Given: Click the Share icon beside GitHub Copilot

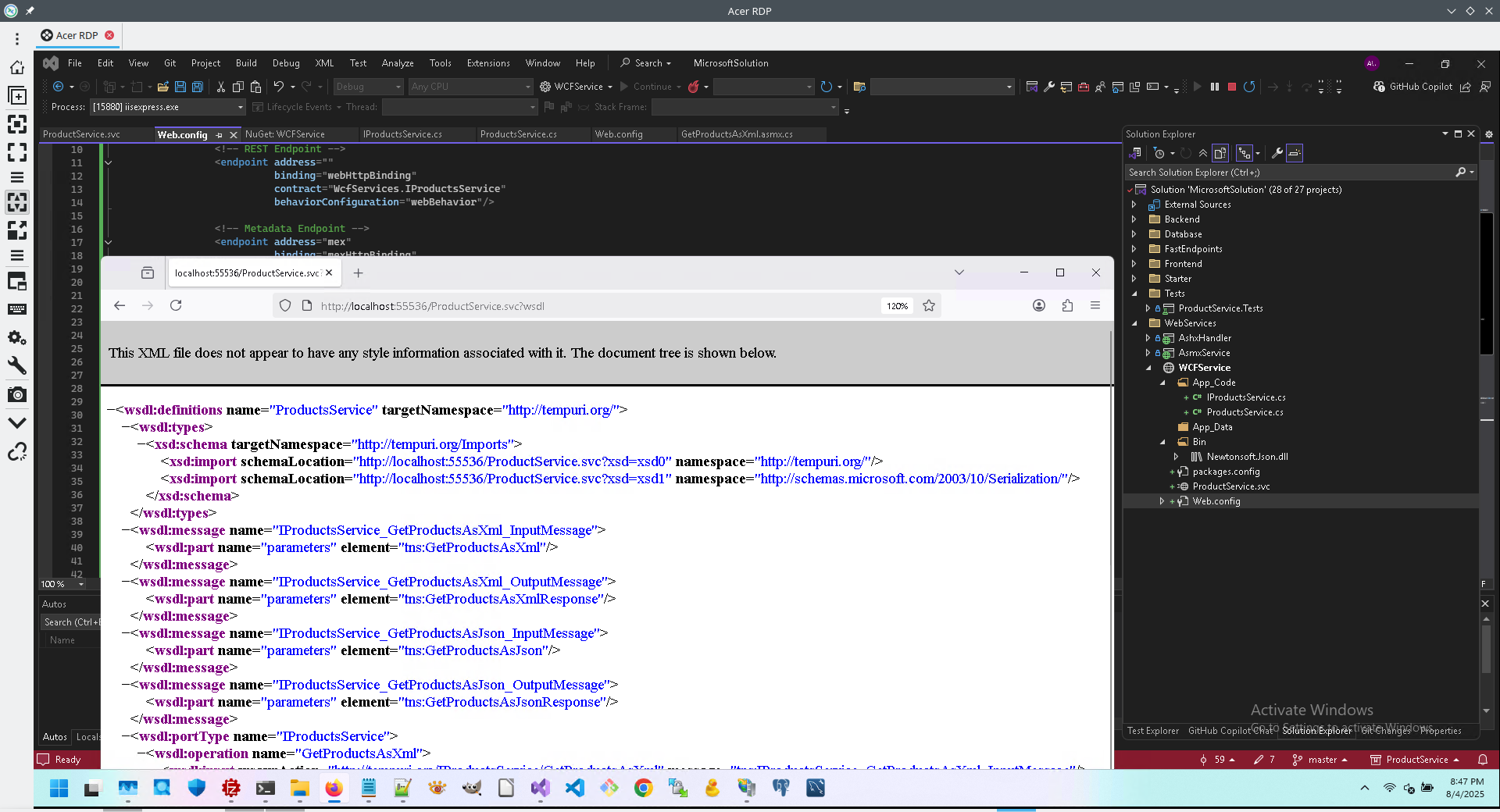Looking at the screenshot, I should coord(1466,87).
